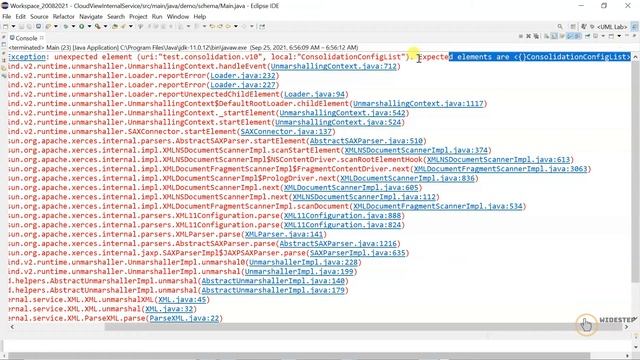Click the Remove Launch X icon

529,36
